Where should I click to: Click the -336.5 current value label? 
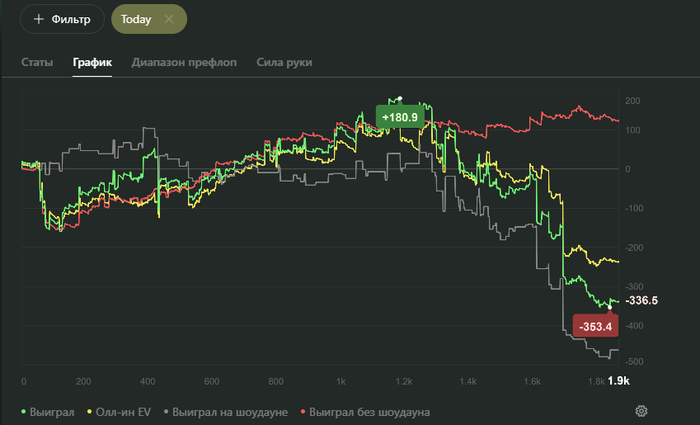(x=642, y=300)
